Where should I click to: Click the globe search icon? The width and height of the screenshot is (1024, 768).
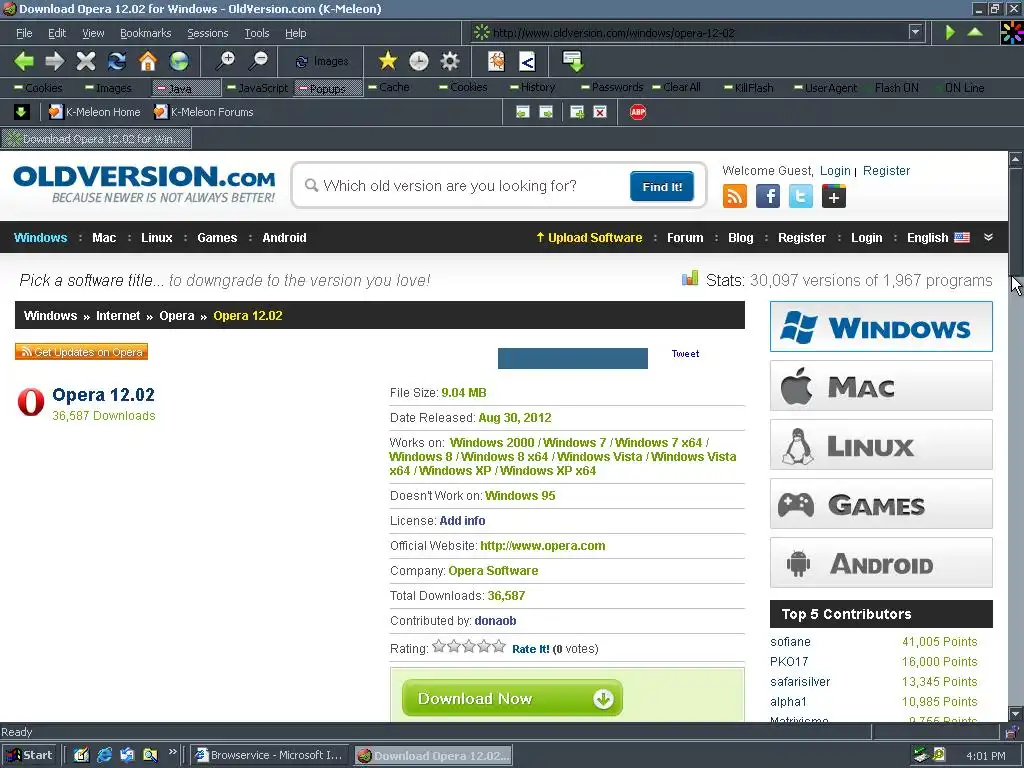click(x=179, y=61)
